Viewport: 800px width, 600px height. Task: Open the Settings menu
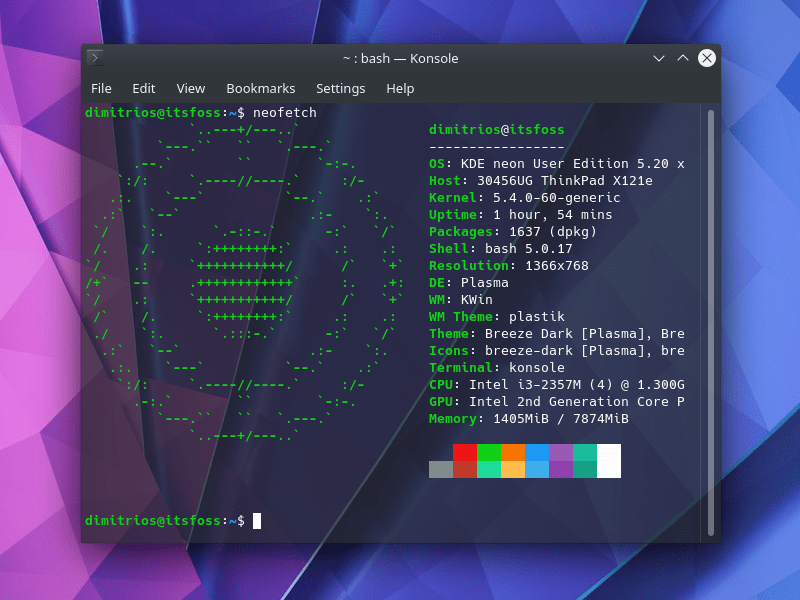point(340,88)
